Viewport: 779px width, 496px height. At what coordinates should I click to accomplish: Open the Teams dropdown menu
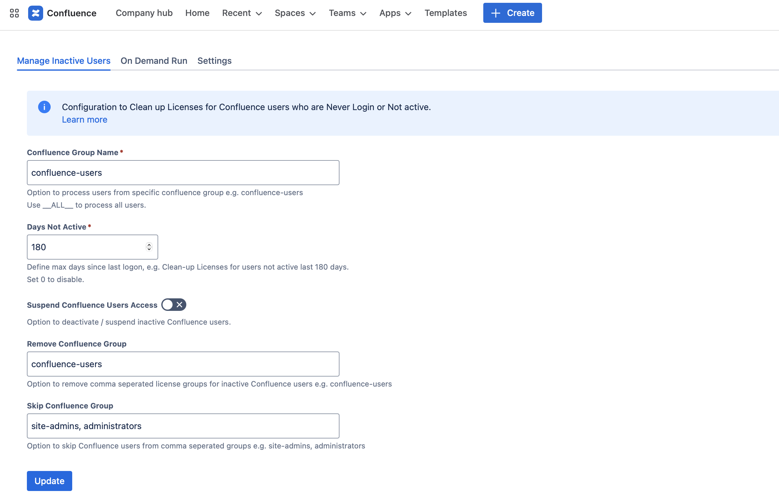(x=347, y=13)
